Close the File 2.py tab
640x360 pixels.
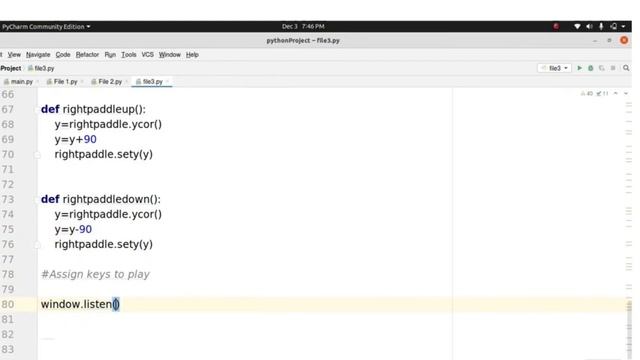point(127,82)
